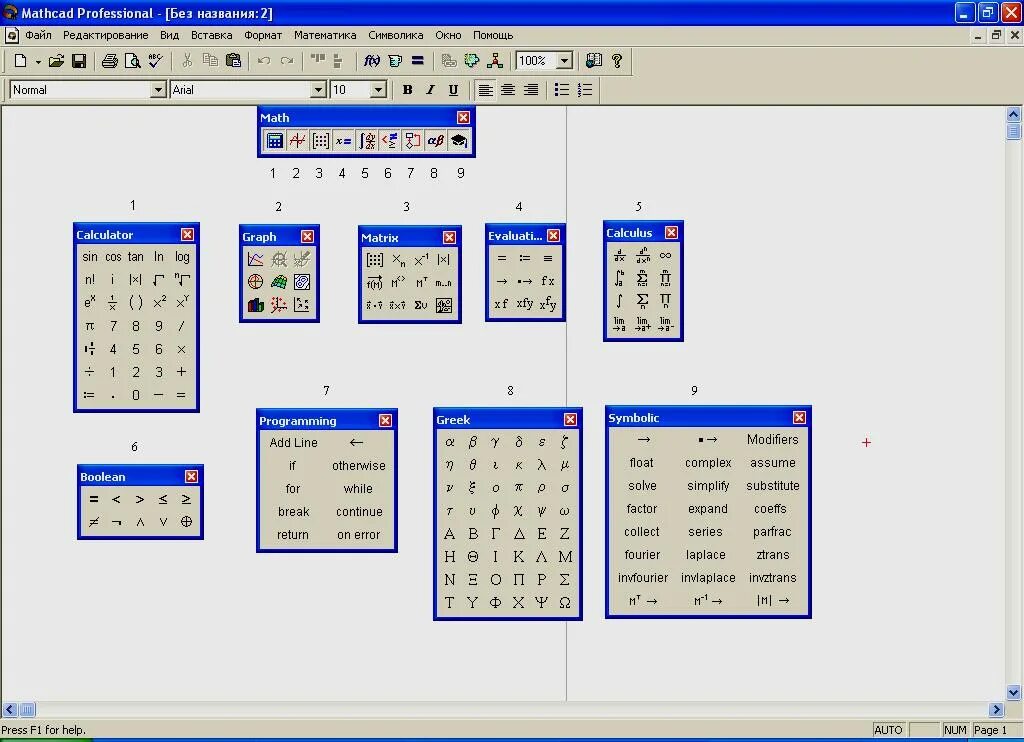1024x742 pixels.
Task: Open the Resource Center icon
Action: [x=594, y=61]
